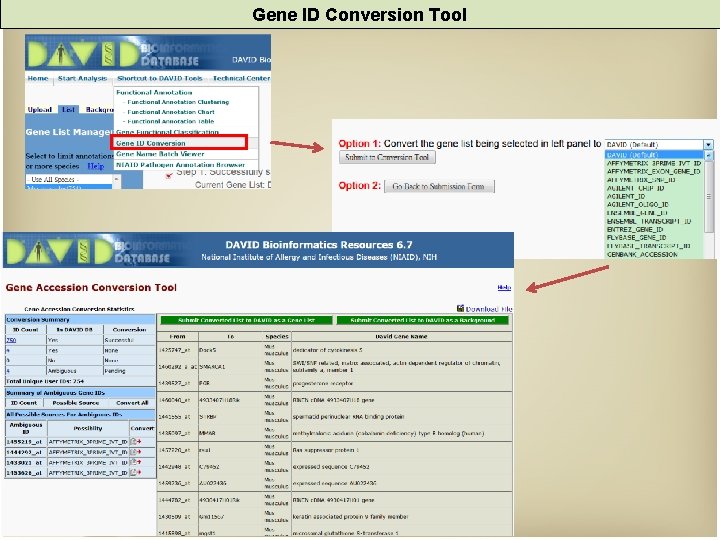Switch to the Background tab

99,110
